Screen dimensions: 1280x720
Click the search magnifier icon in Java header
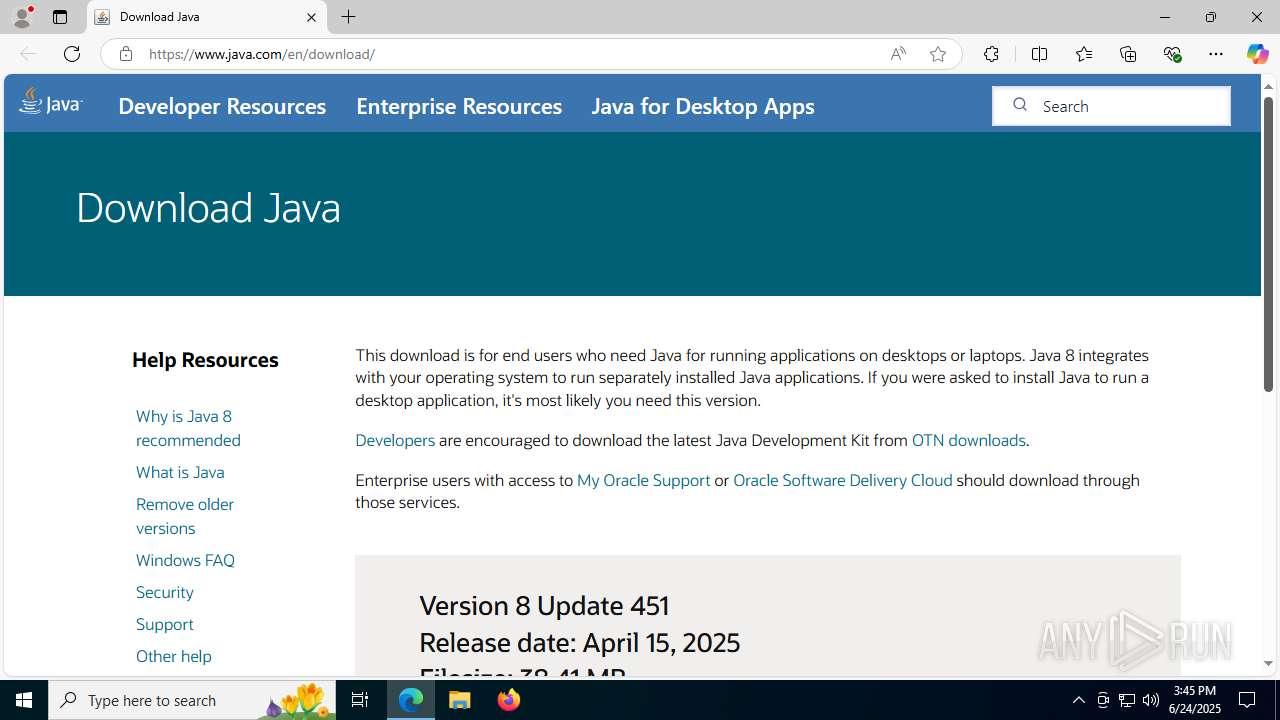click(1020, 105)
